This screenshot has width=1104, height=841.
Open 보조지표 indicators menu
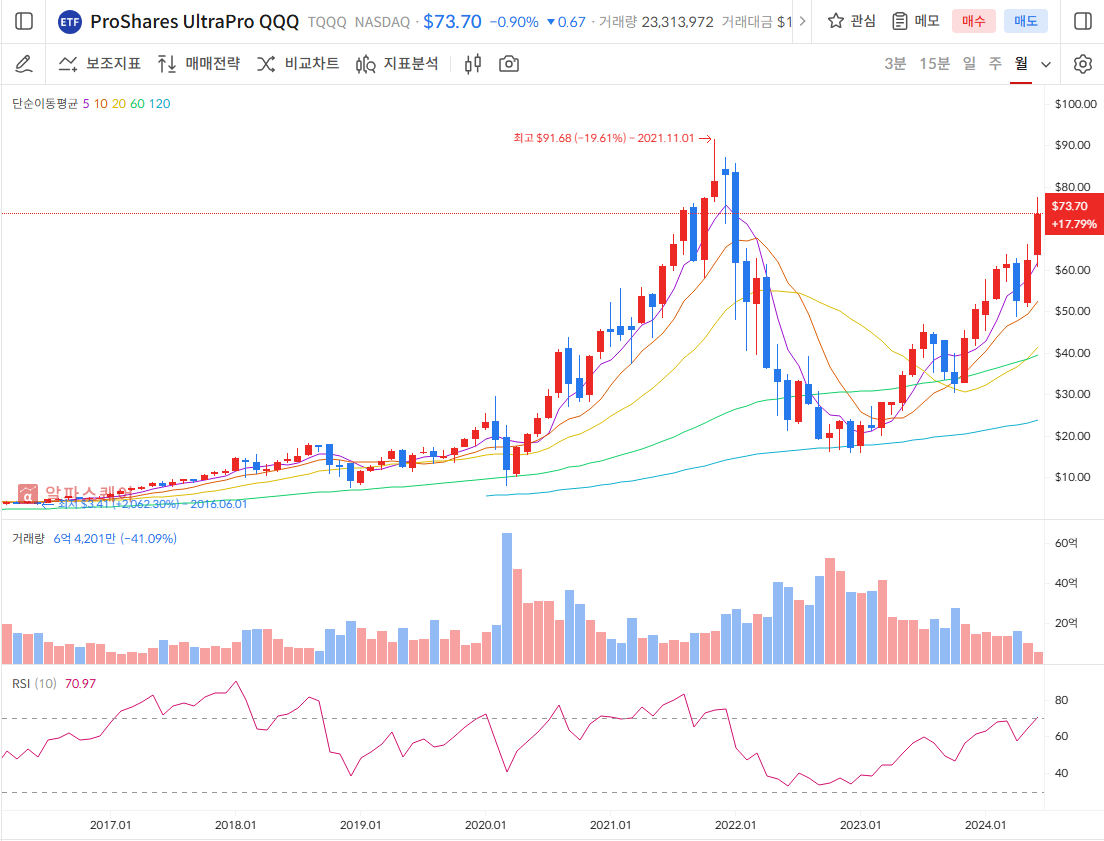[99, 64]
